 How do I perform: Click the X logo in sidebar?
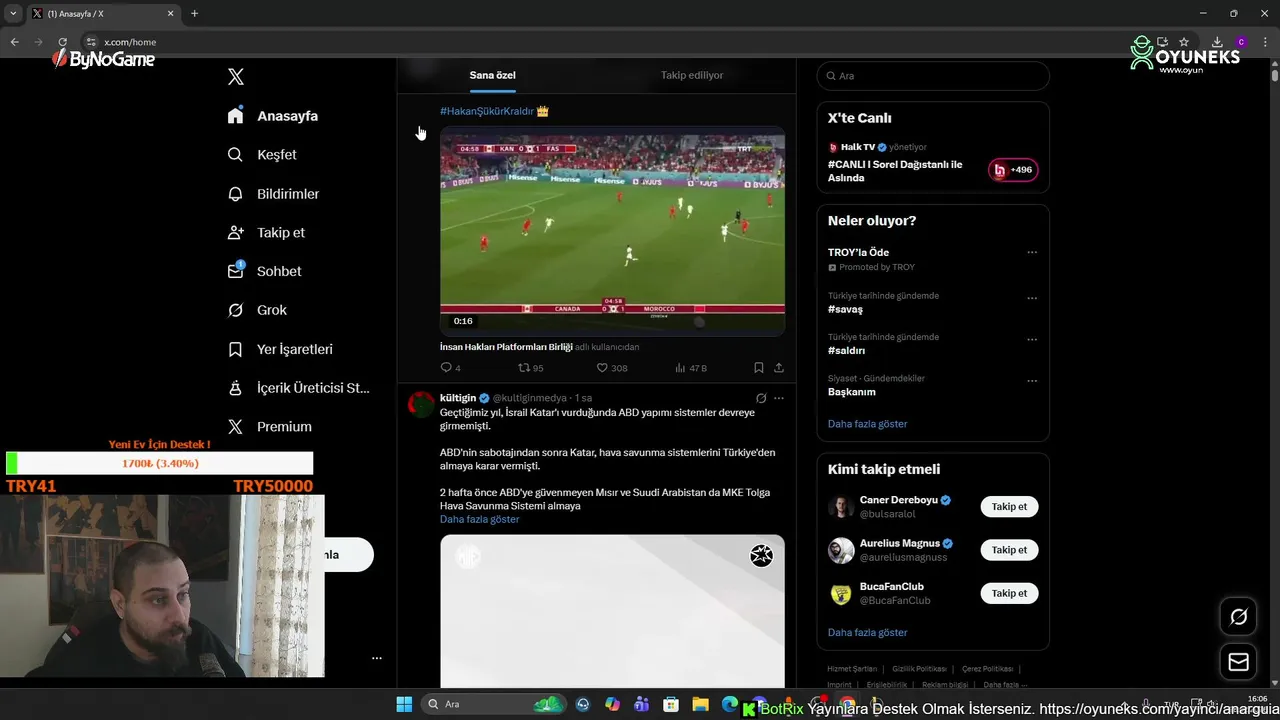[x=236, y=77]
